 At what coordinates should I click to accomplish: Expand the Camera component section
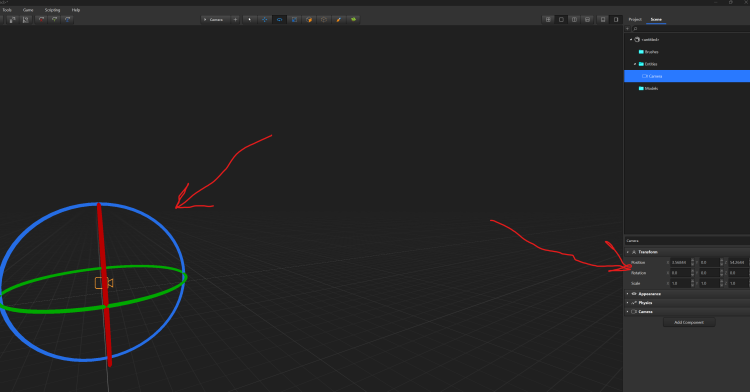[628, 312]
